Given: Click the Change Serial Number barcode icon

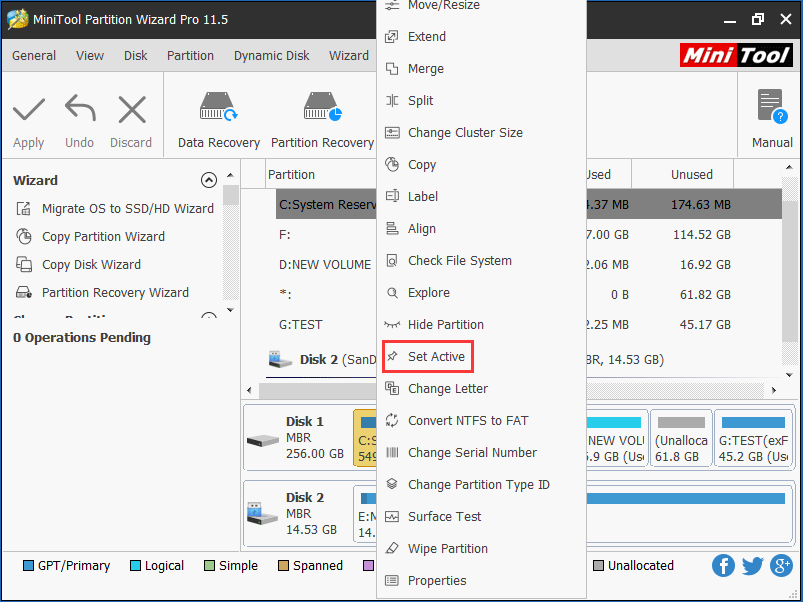Looking at the screenshot, I should [x=392, y=453].
